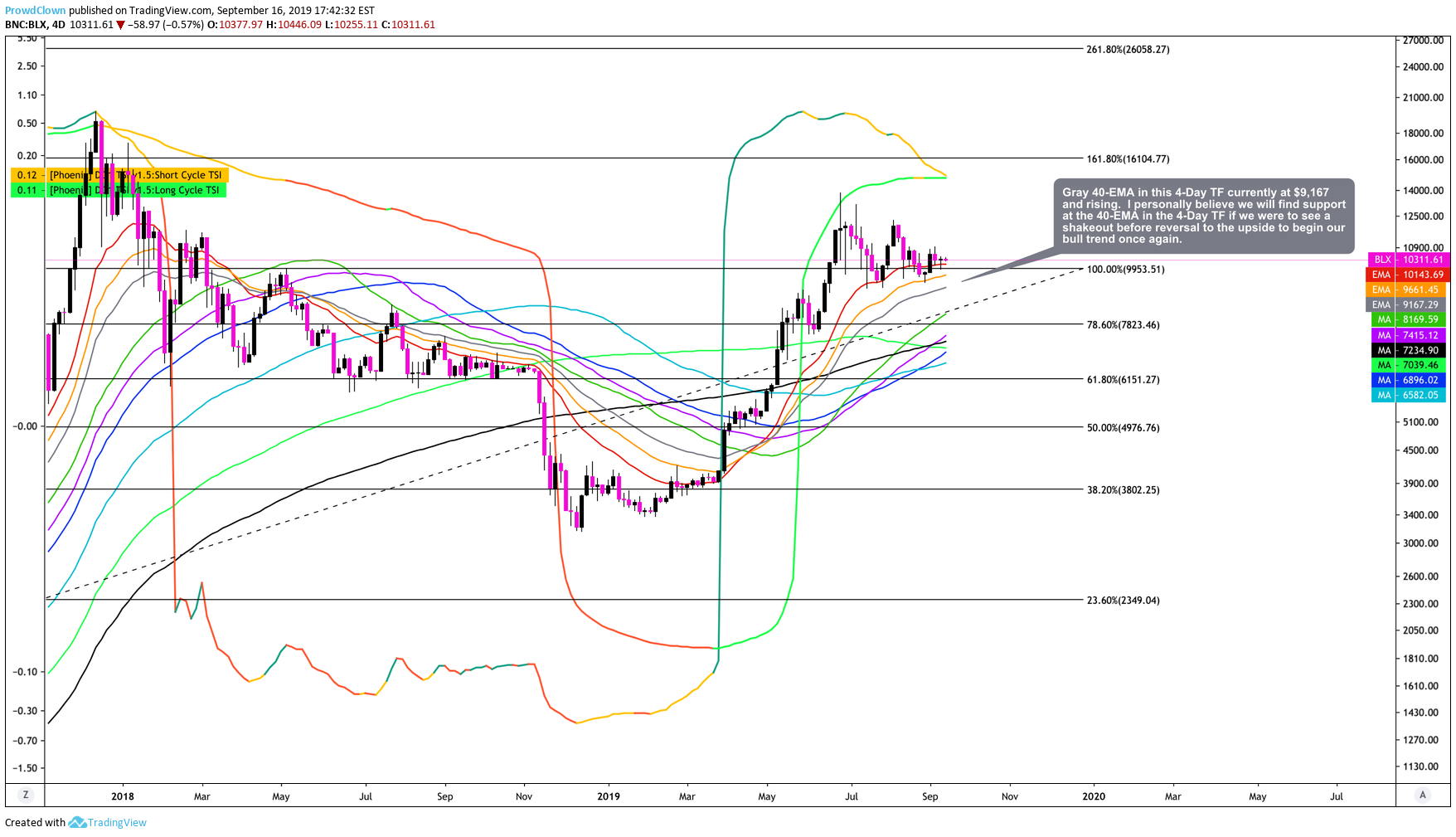Select the red EMA 10143.69 label
This screenshot has width=1456, height=837.
(1408, 275)
